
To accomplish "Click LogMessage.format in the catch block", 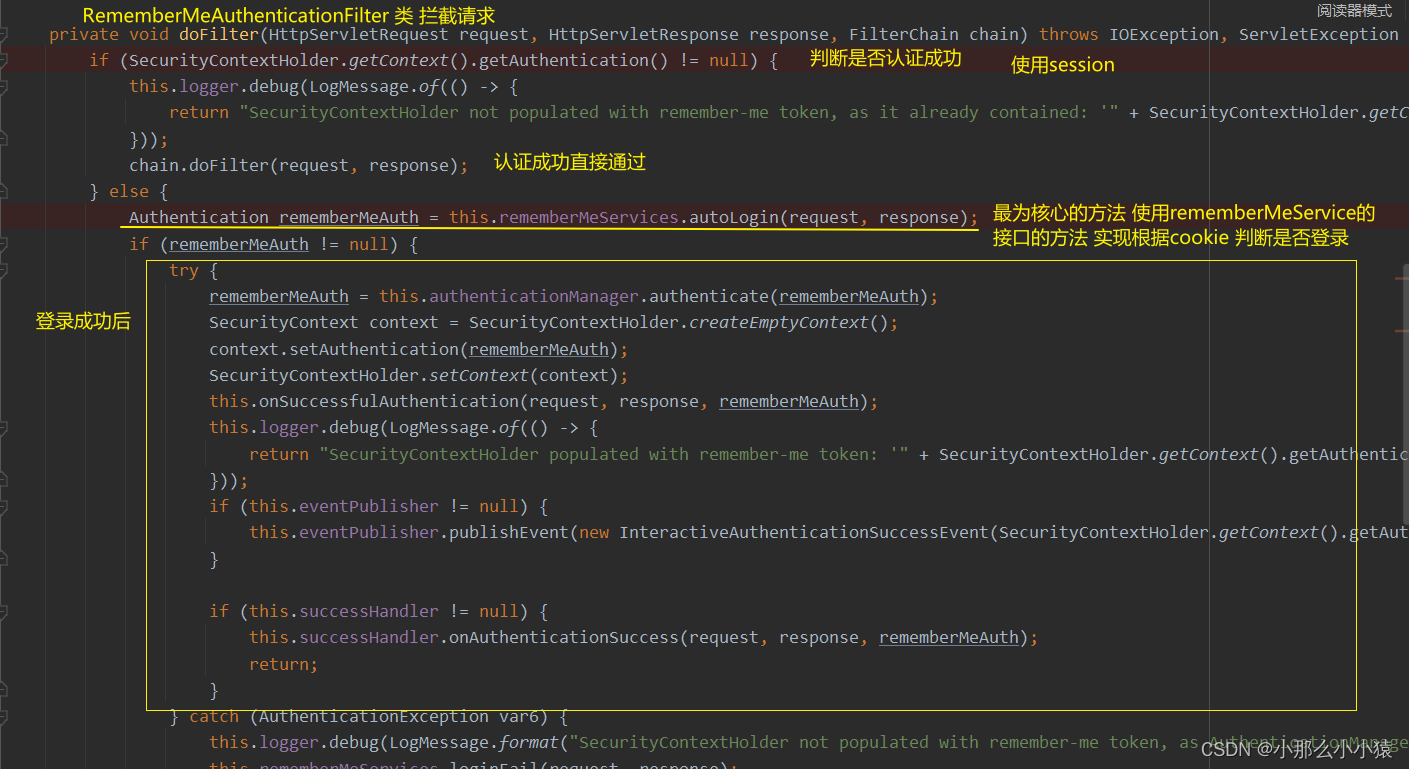I will pyautogui.click(x=474, y=742).
